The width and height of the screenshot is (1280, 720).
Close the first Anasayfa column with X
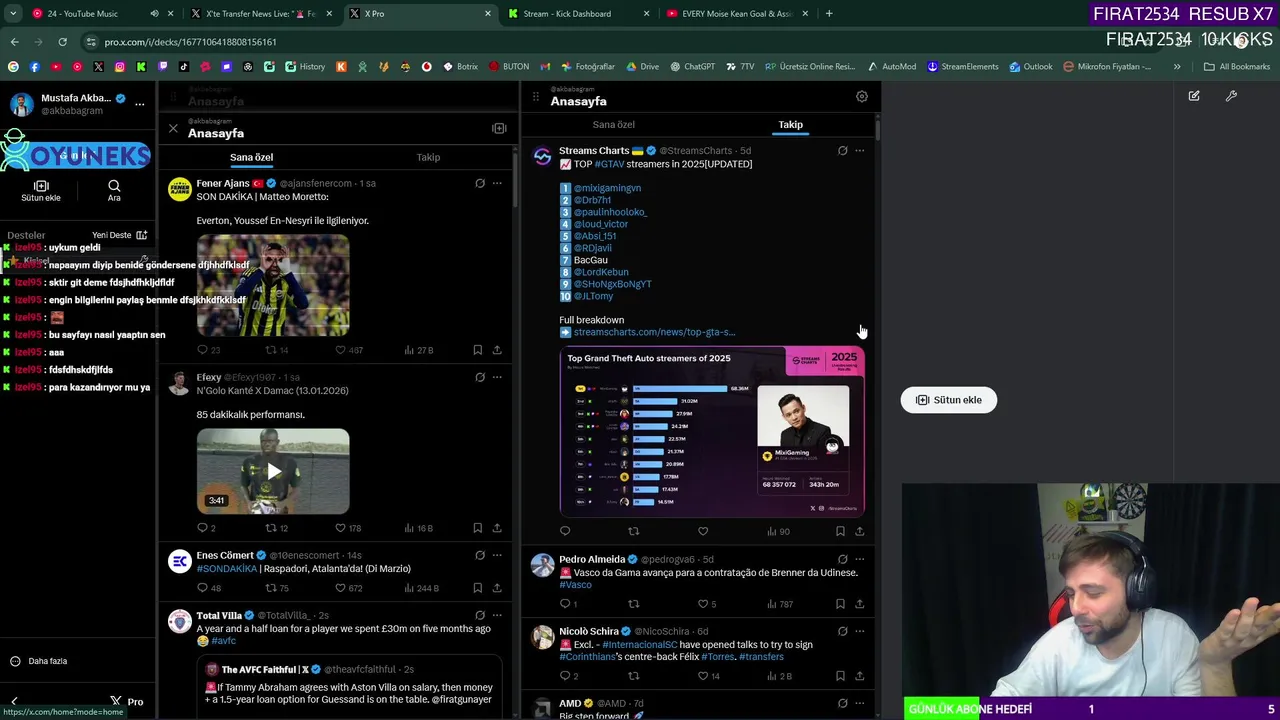(173, 128)
